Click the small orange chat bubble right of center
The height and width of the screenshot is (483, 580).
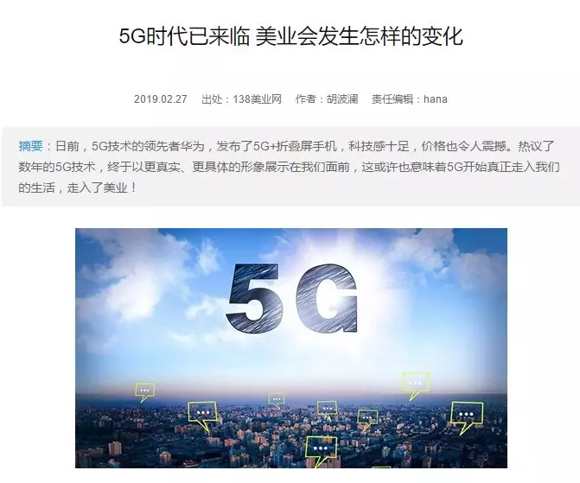[367, 419]
